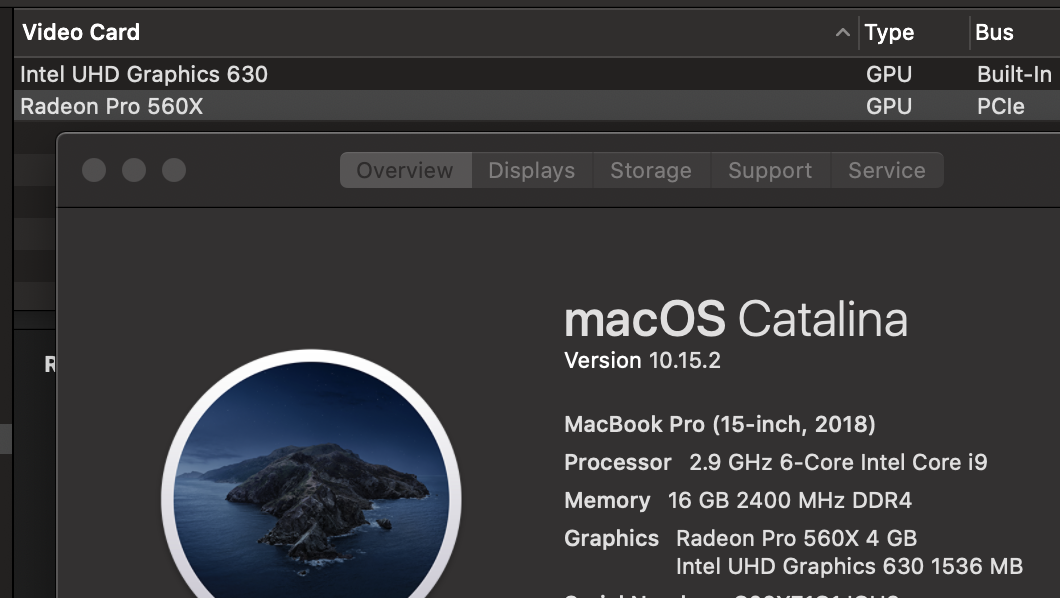This screenshot has width=1060, height=598.
Task: Click Intel UHD Graphics 630 1536 MB line
Action: (850, 566)
